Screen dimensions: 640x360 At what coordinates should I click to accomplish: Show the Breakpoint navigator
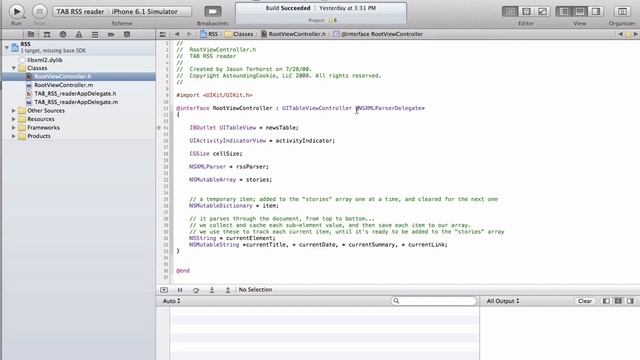pos(111,35)
